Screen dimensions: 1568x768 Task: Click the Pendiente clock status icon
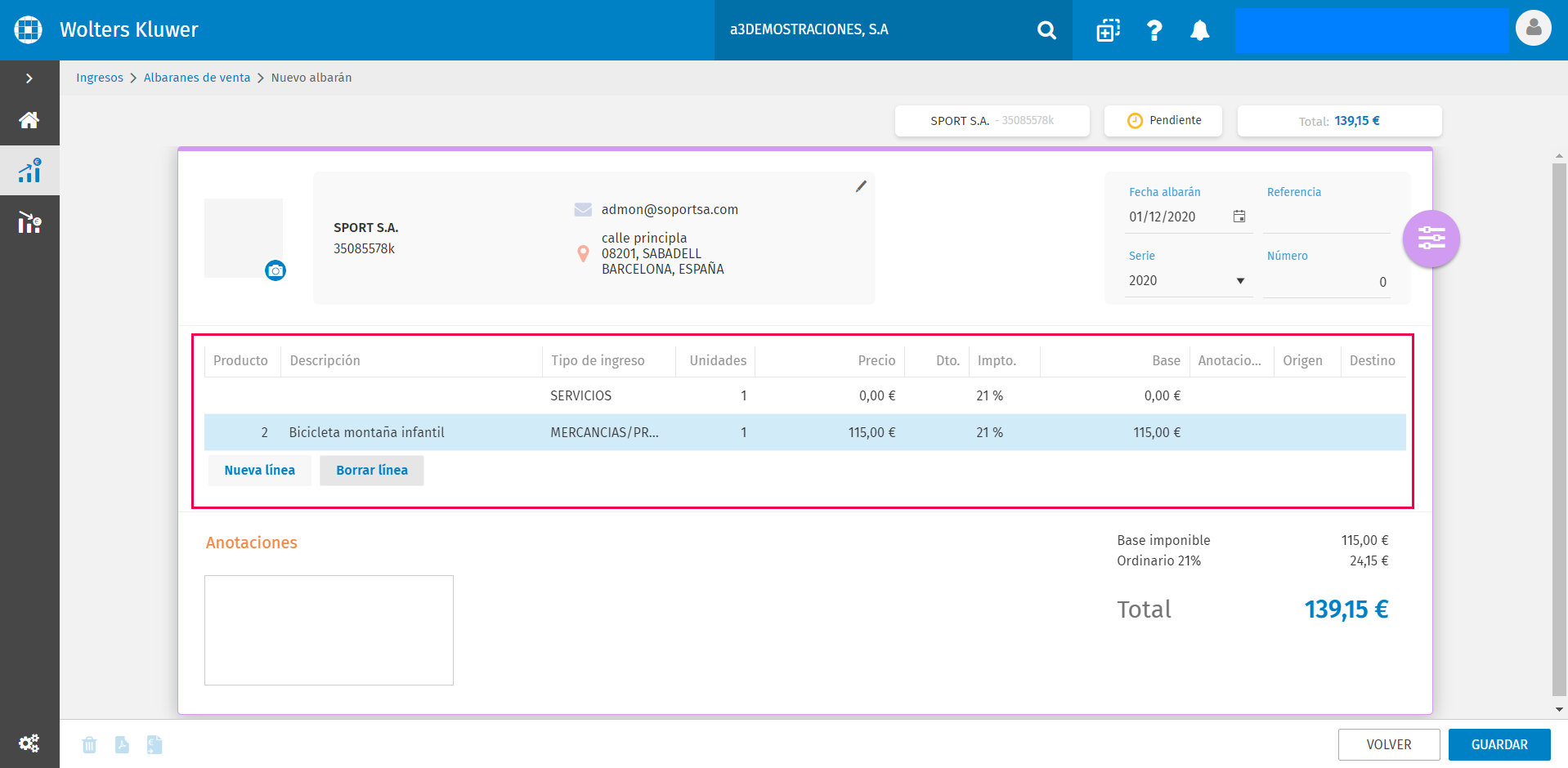(x=1135, y=121)
